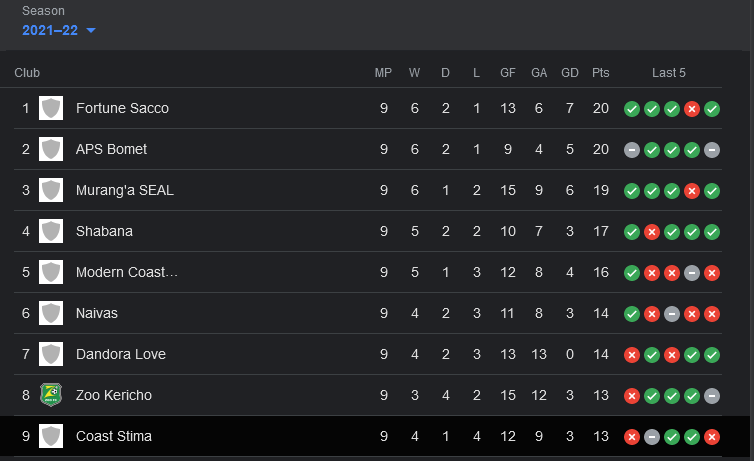Click Fortune Sacco's red loss result icon
754x461 pixels.
pyautogui.click(x=691, y=109)
